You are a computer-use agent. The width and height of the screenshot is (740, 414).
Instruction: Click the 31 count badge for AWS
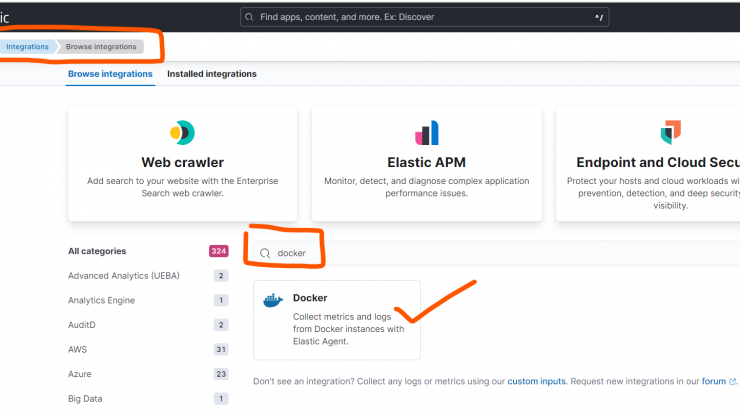tap(221, 349)
